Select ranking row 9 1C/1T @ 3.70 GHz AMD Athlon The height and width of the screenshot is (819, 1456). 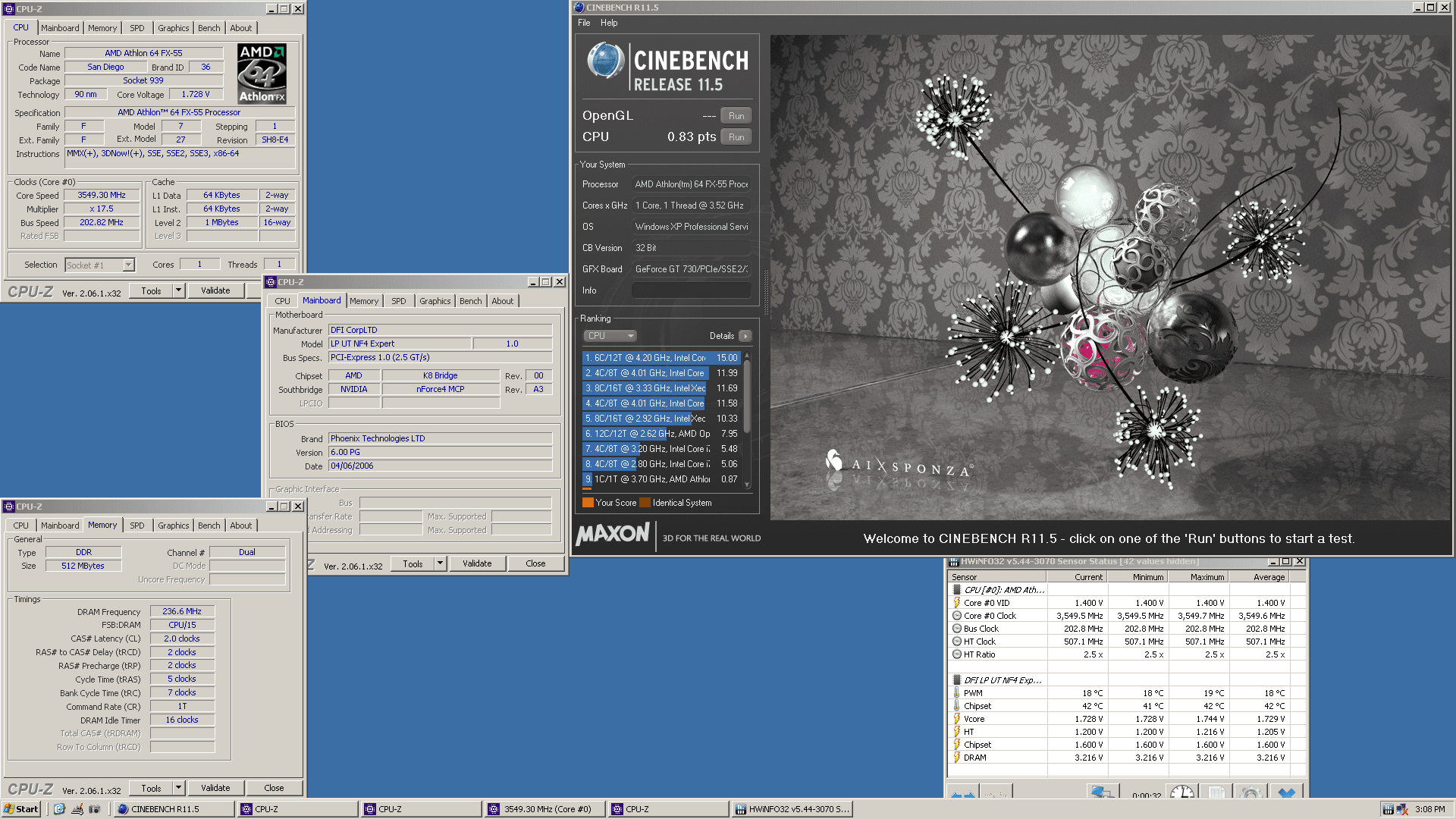tap(661, 479)
